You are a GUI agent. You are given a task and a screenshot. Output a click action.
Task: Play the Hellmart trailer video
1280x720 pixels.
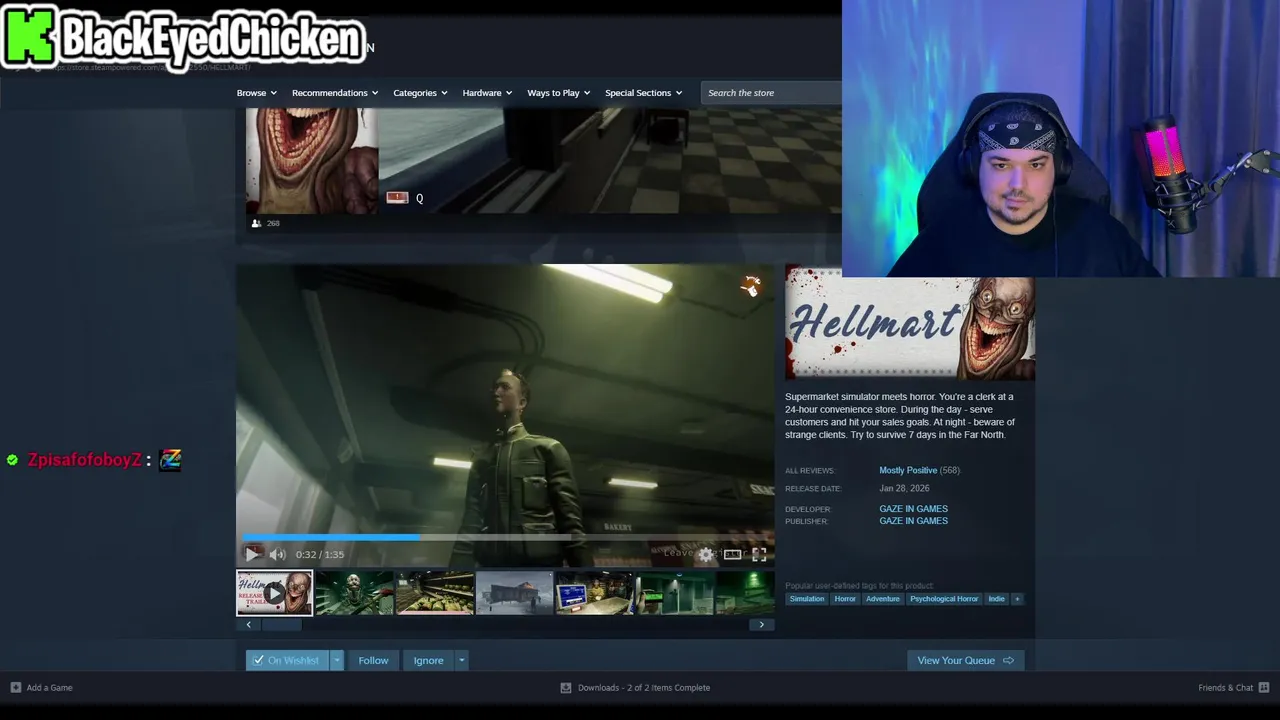click(252, 554)
